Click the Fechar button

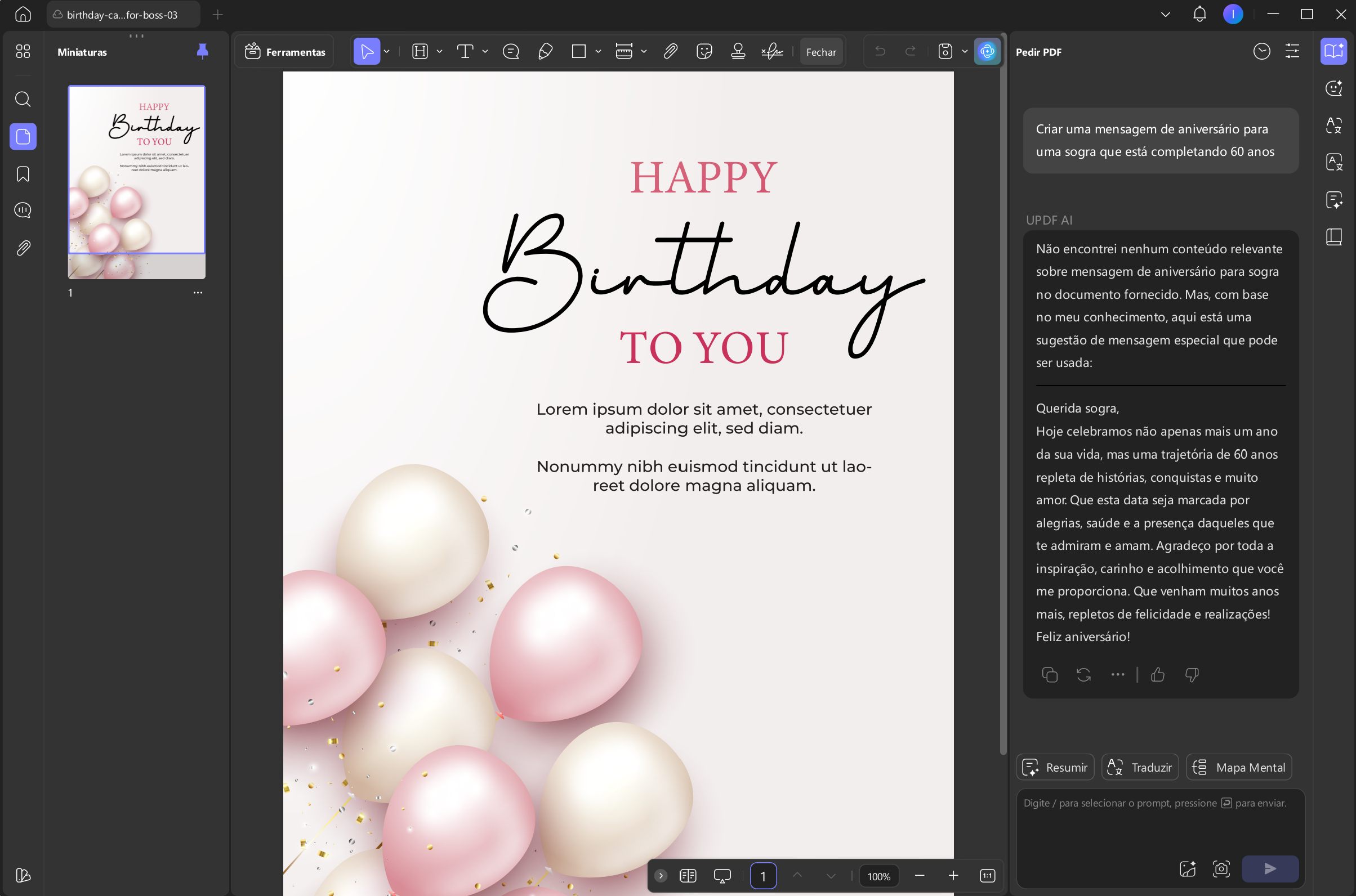[821, 51]
